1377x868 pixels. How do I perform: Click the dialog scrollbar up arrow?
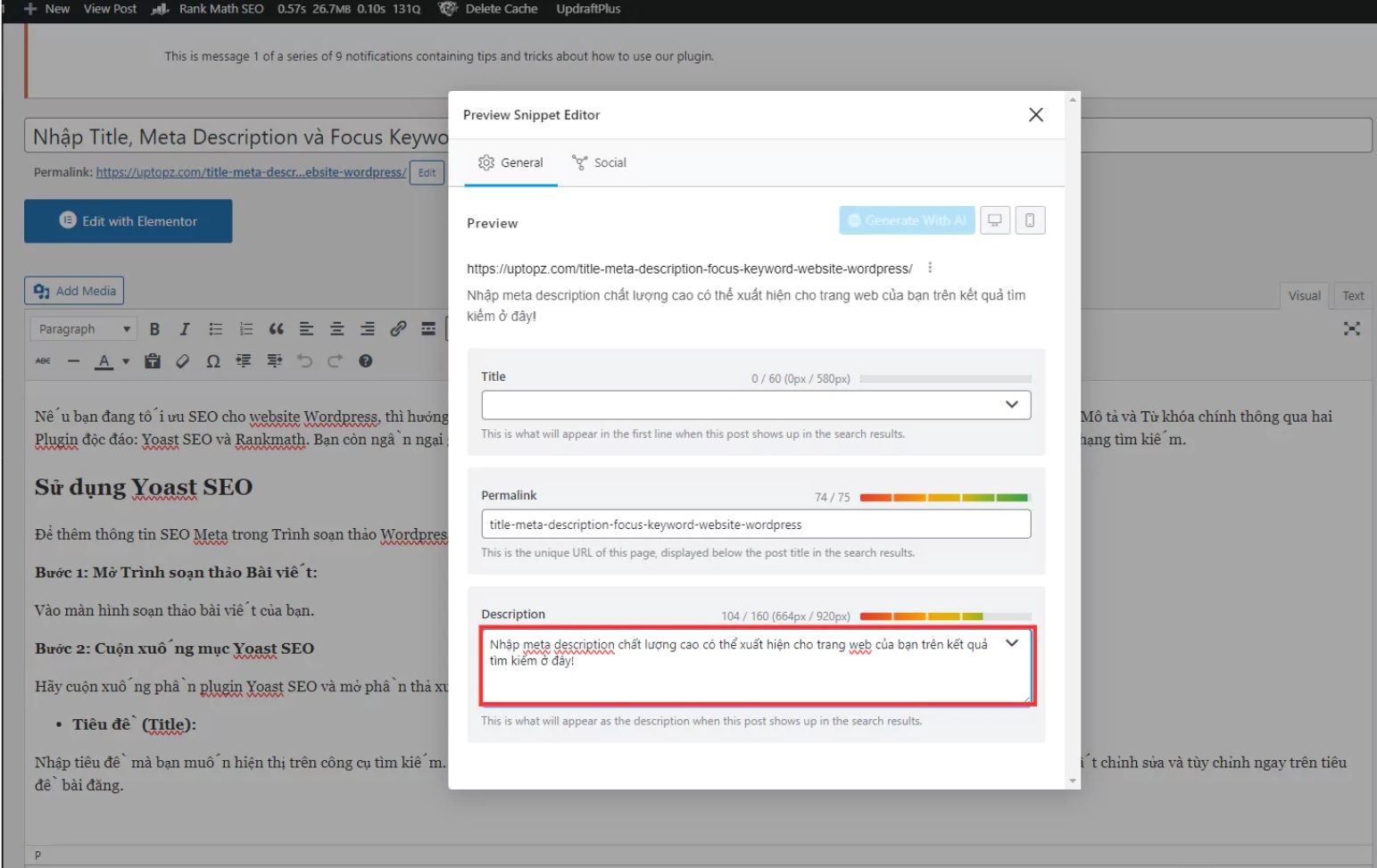(1073, 99)
